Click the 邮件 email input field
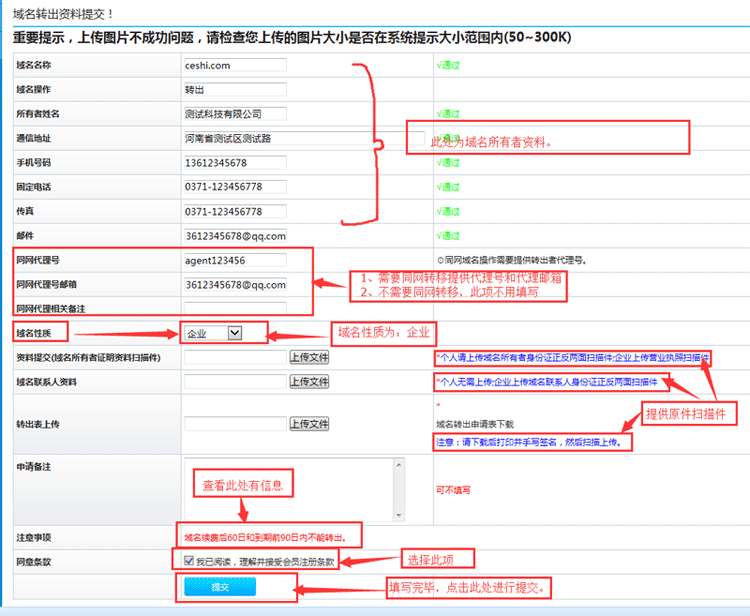The image size is (750, 616). [235, 236]
